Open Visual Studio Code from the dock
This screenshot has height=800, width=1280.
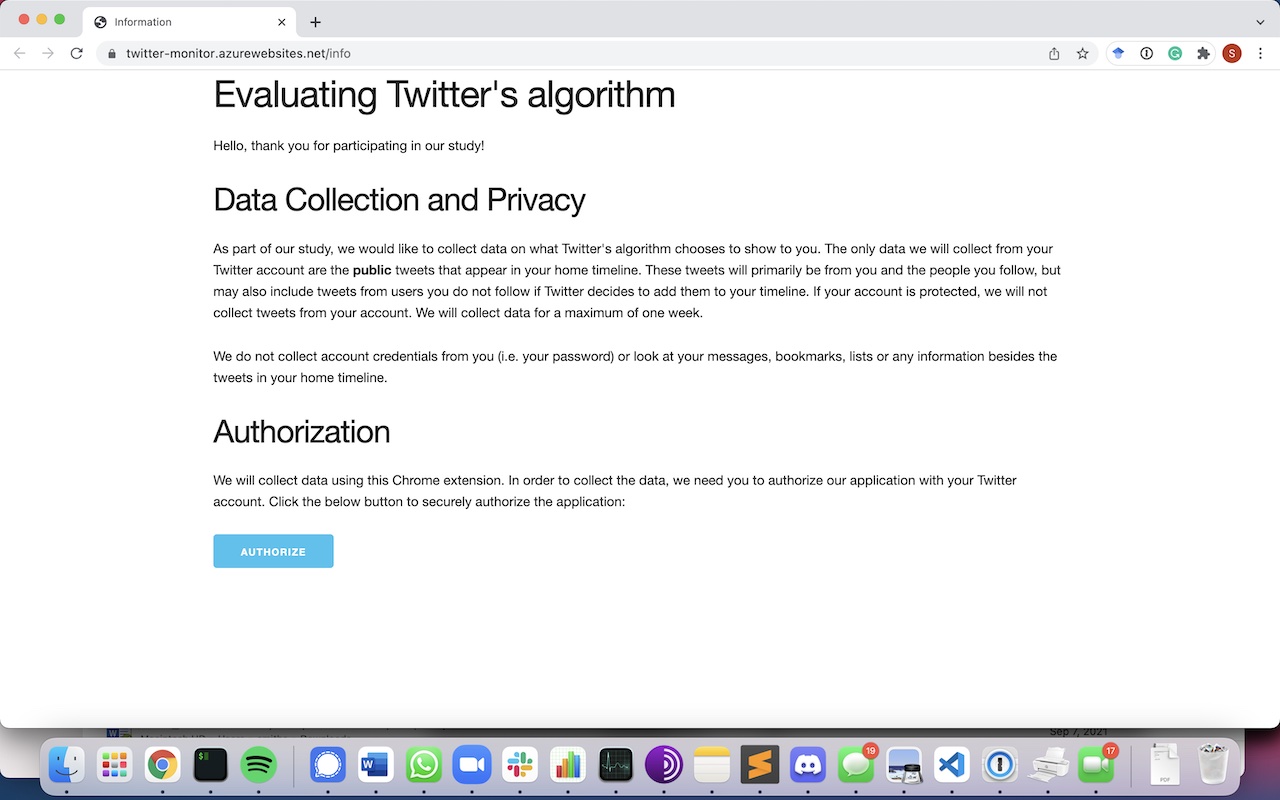click(x=952, y=766)
